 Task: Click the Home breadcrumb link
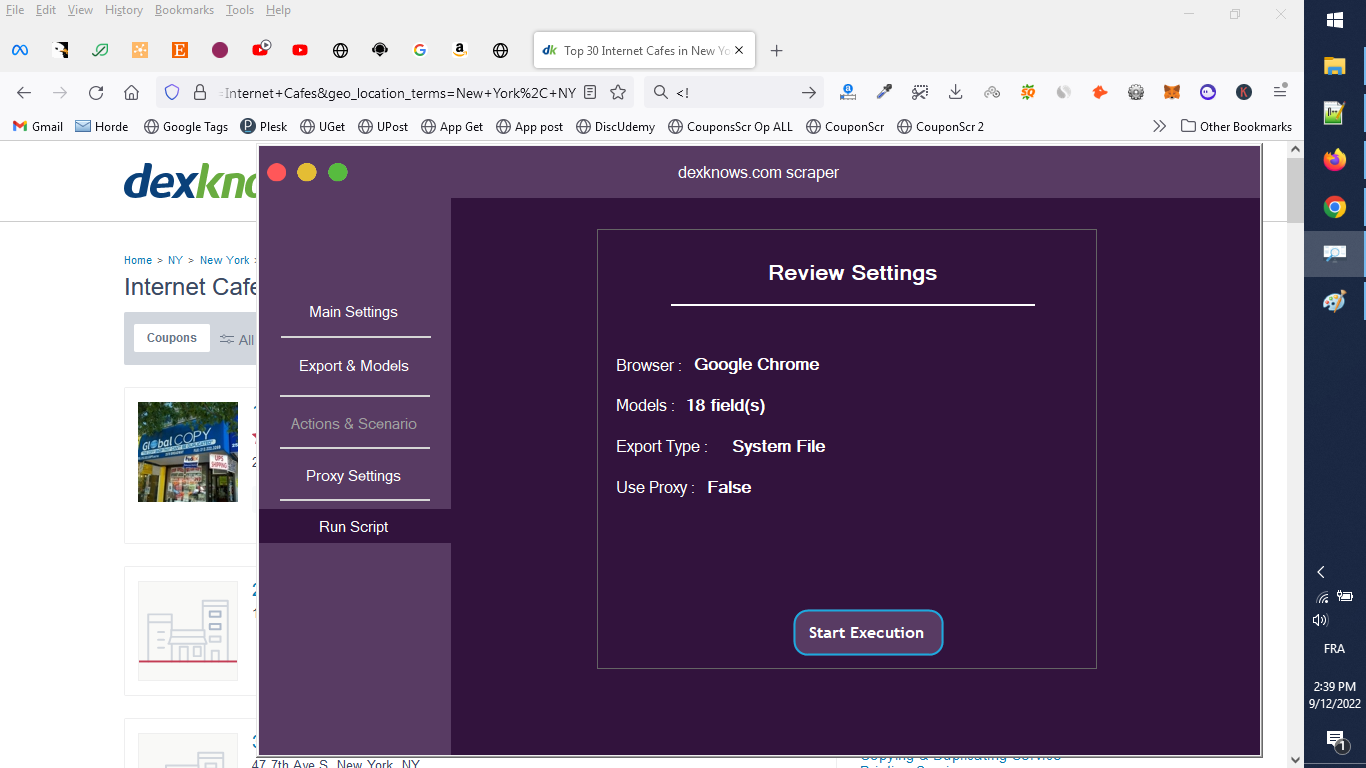coord(138,260)
